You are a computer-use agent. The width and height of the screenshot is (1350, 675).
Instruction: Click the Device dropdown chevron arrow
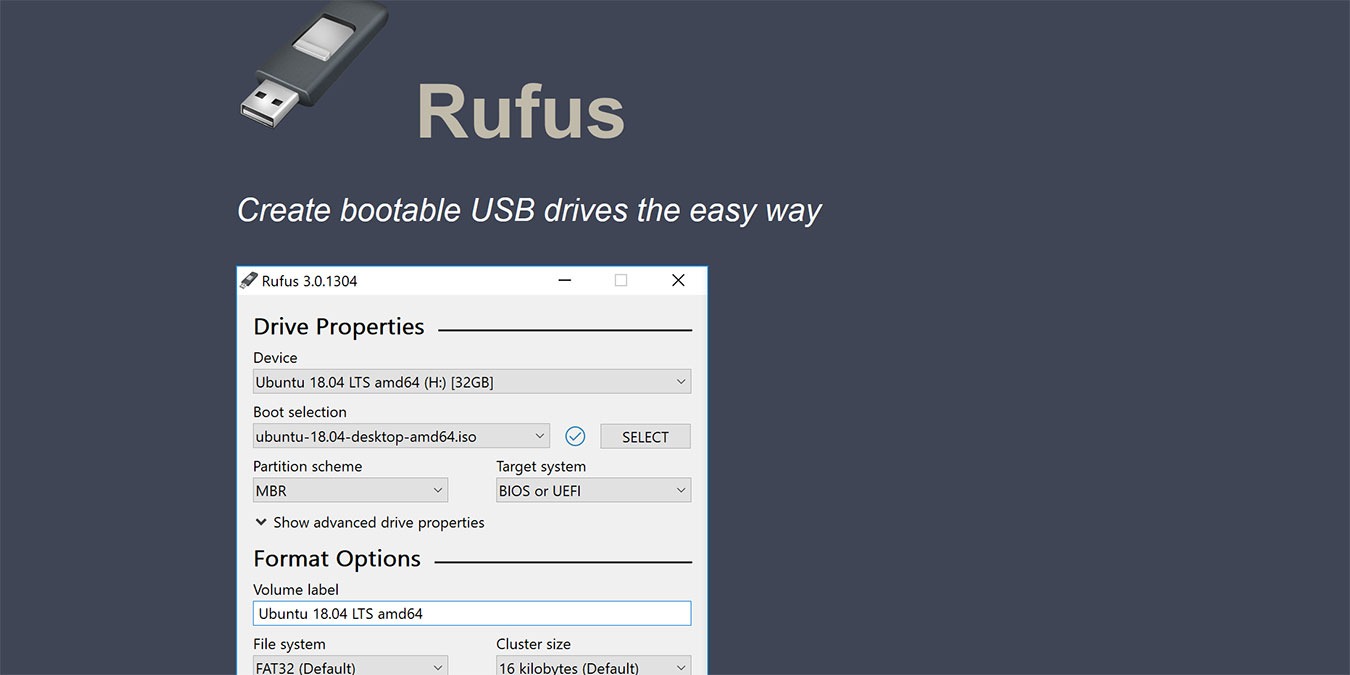tap(681, 381)
